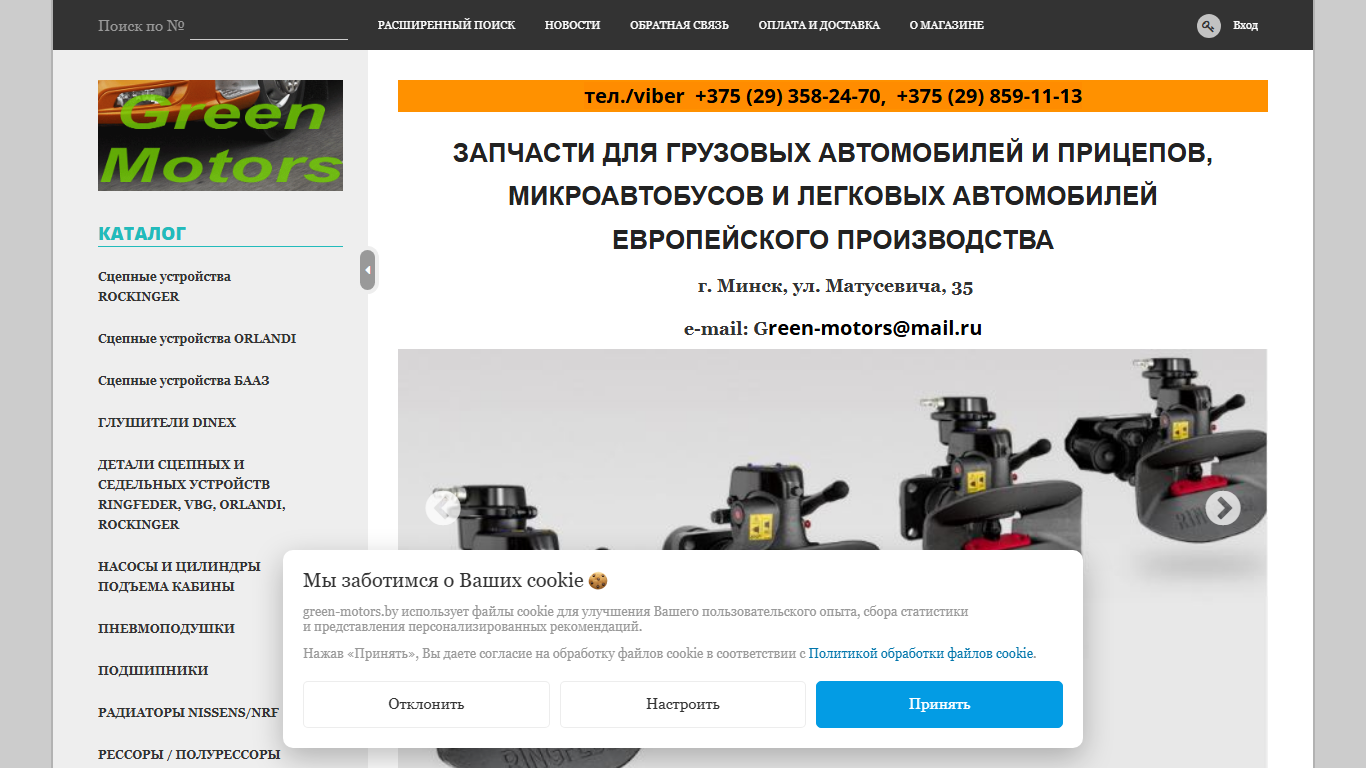Click the address г. Минск, ул. Матусевича, 35
1366x768 pixels.
coord(835,287)
